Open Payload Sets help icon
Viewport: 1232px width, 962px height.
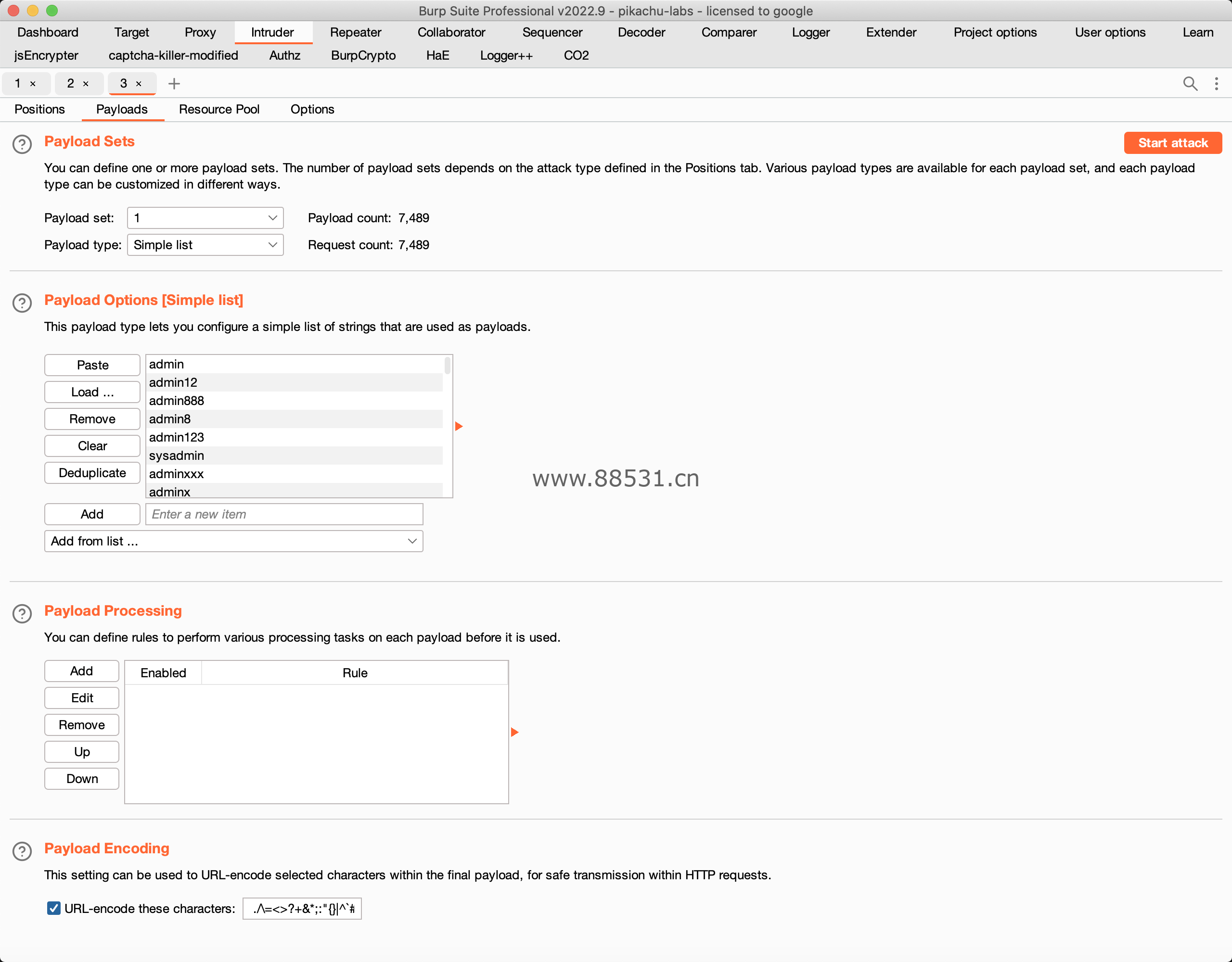[22, 144]
